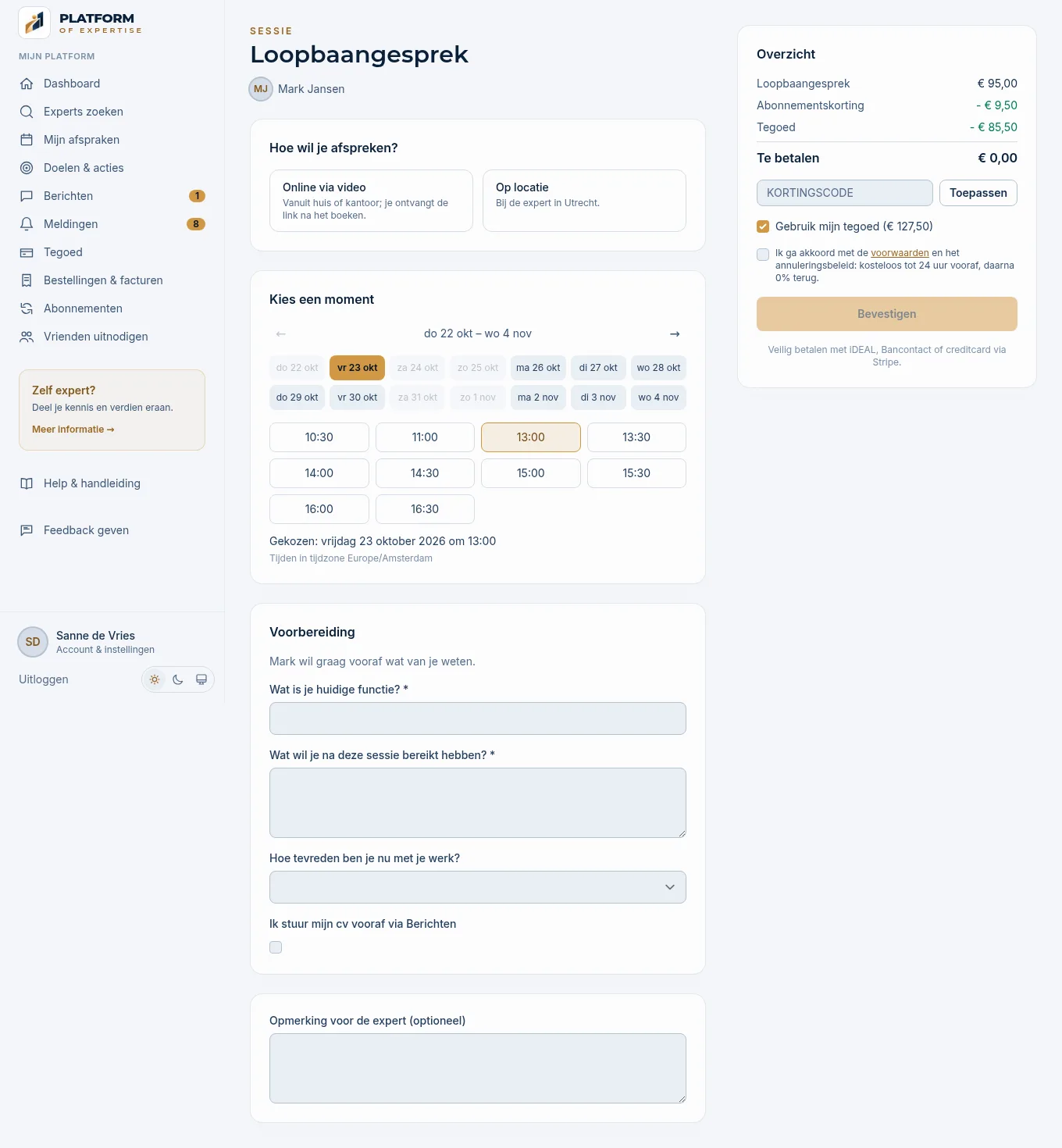This screenshot has height=1148, width=1062.
Task: Select the 11:00 time slot
Action: [x=425, y=437]
